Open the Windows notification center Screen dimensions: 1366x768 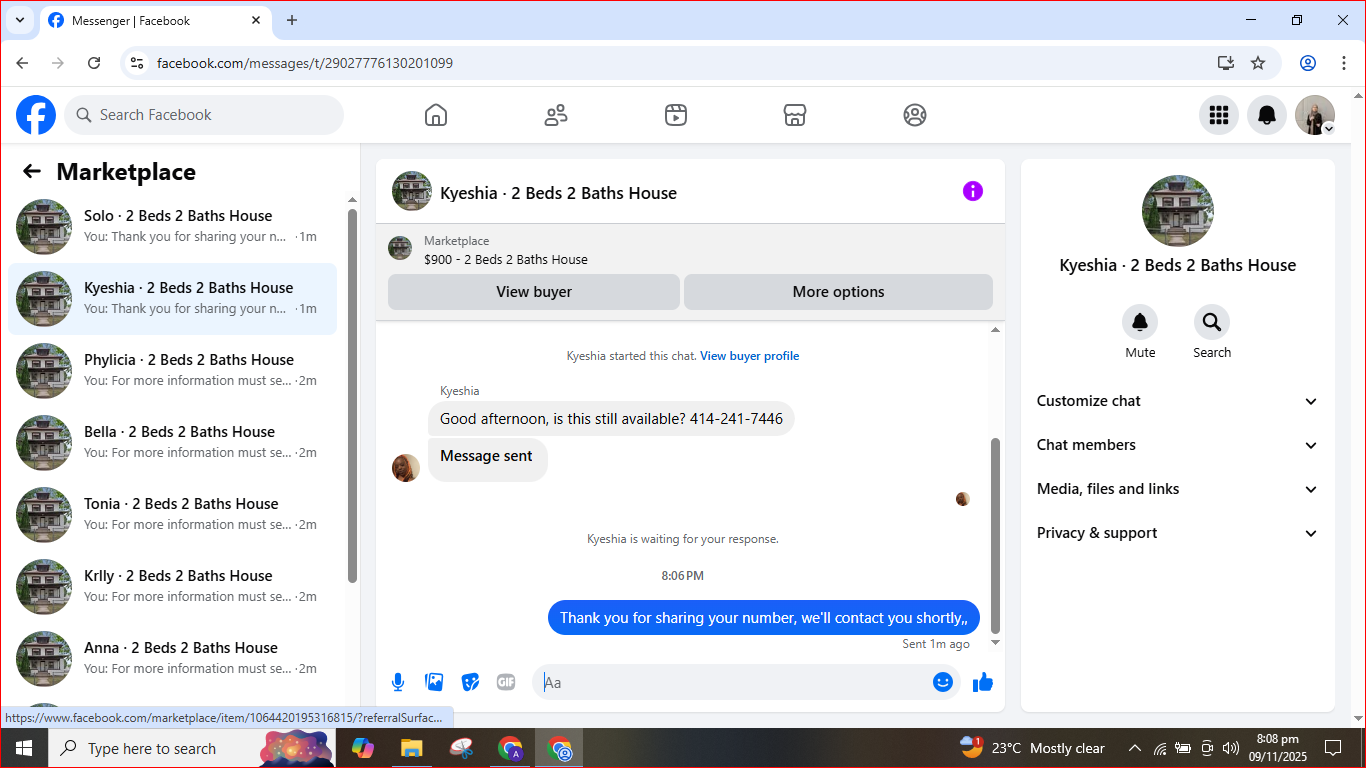click(1332, 748)
